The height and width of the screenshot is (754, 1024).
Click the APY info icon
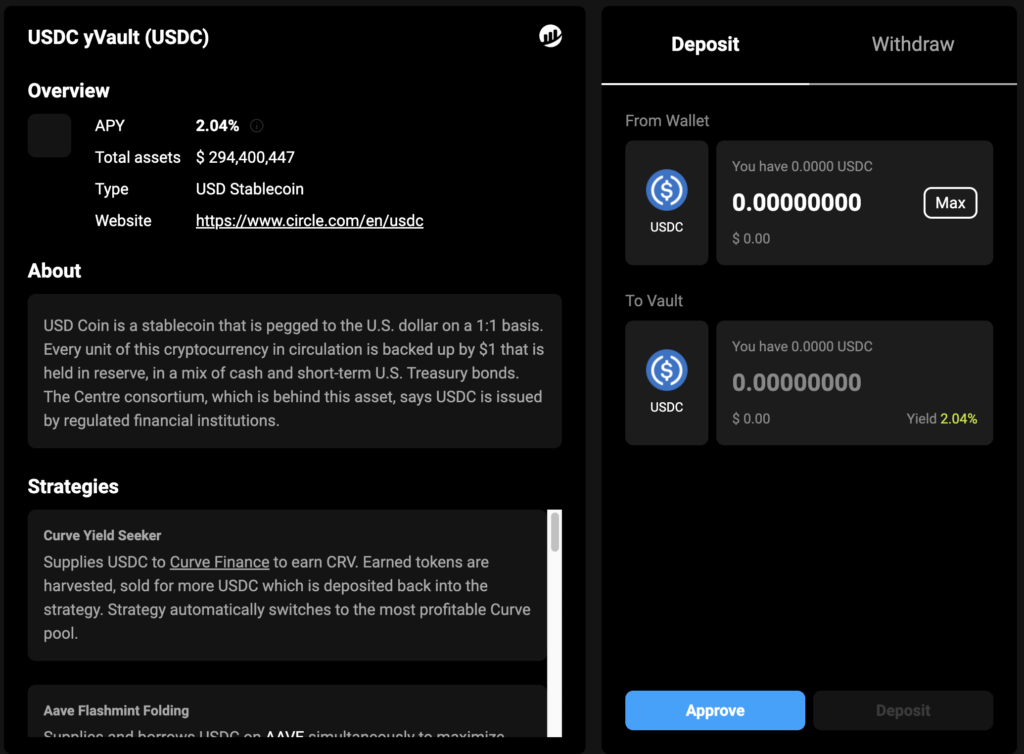257,126
